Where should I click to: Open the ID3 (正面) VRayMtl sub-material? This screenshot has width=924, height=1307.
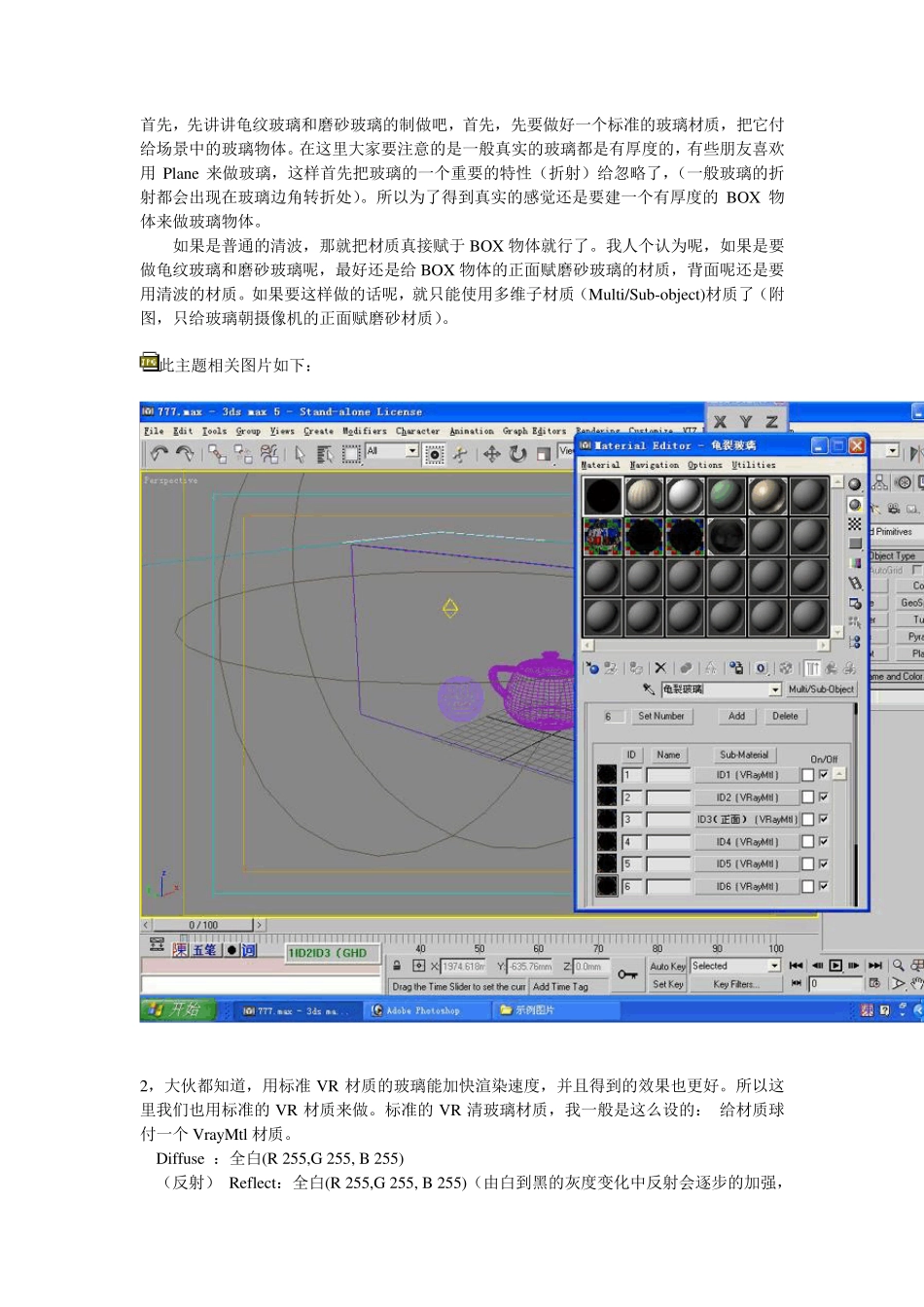(747, 820)
